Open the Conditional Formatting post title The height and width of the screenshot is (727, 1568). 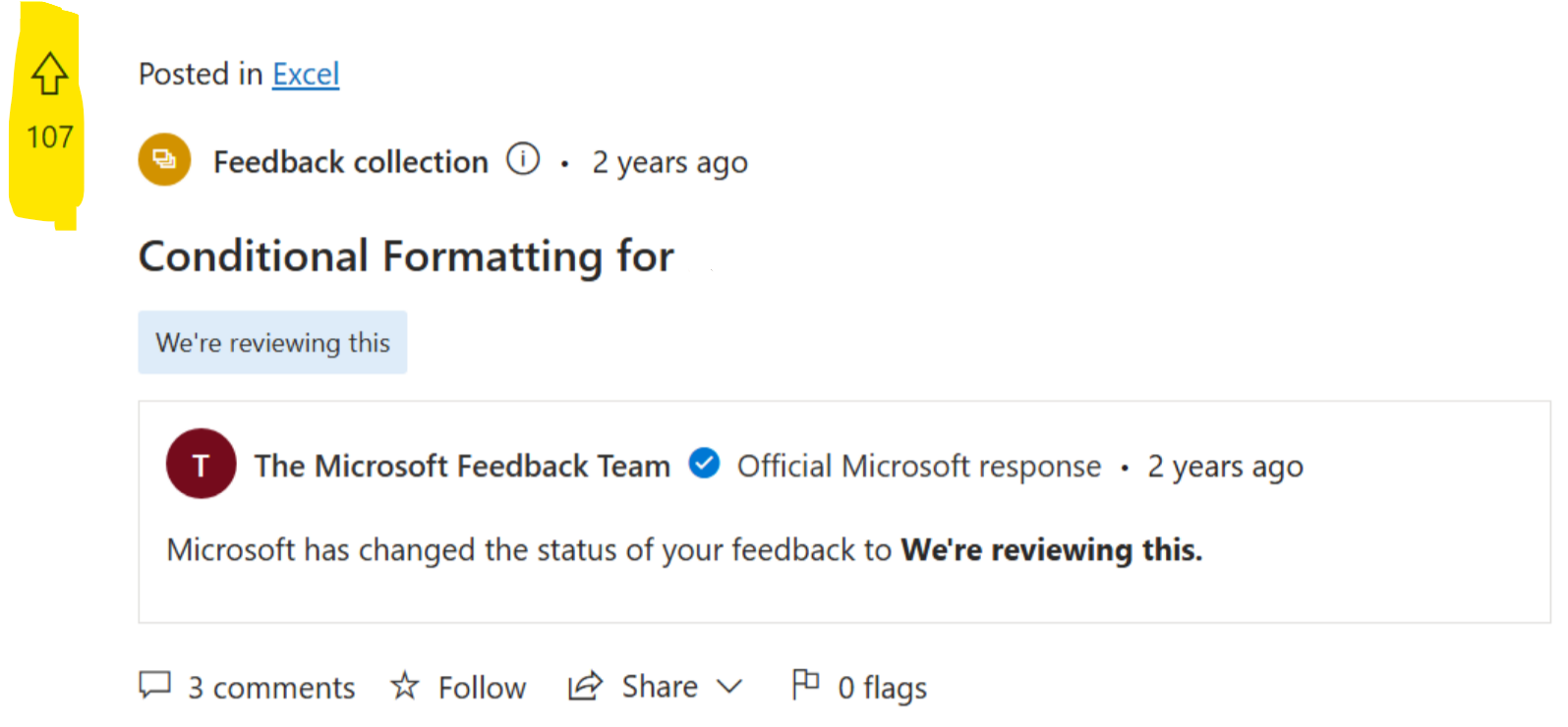[406, 256]
